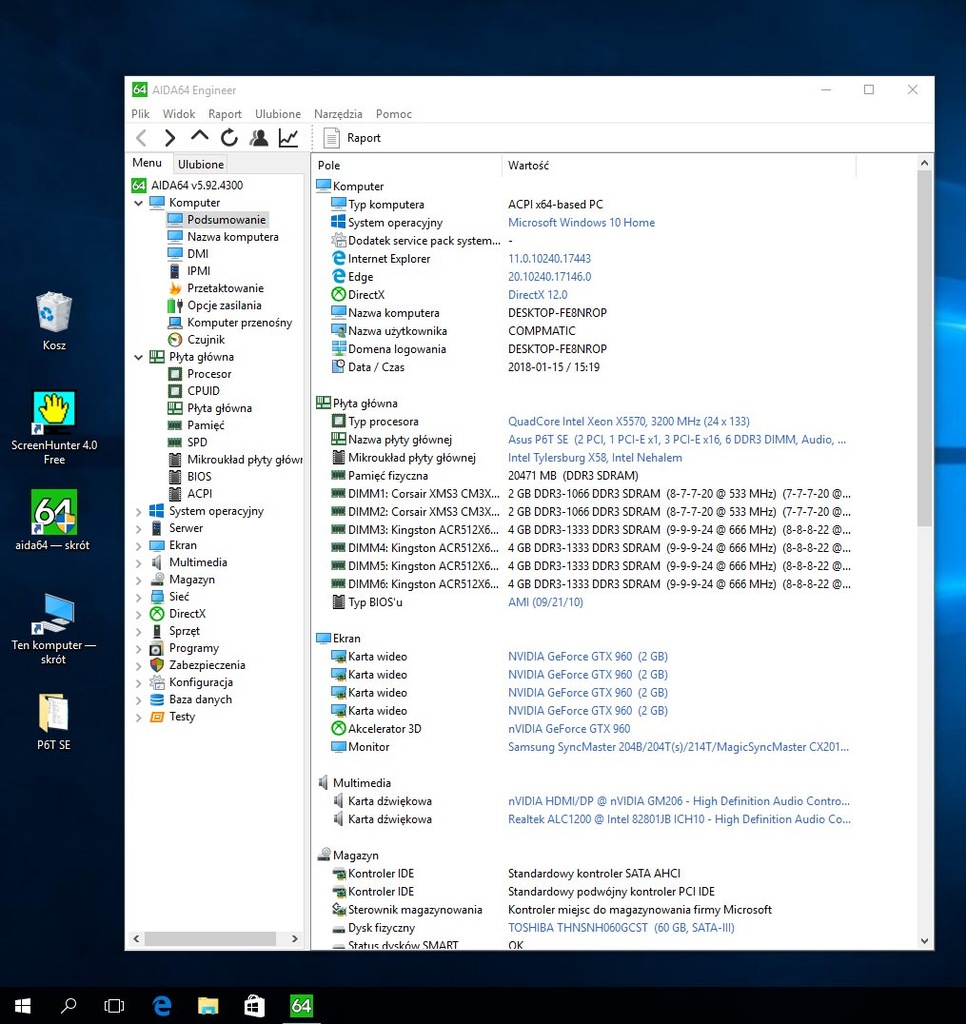Click the Czujnik gauge icon

pyautogui.click(x=174, y=340)
